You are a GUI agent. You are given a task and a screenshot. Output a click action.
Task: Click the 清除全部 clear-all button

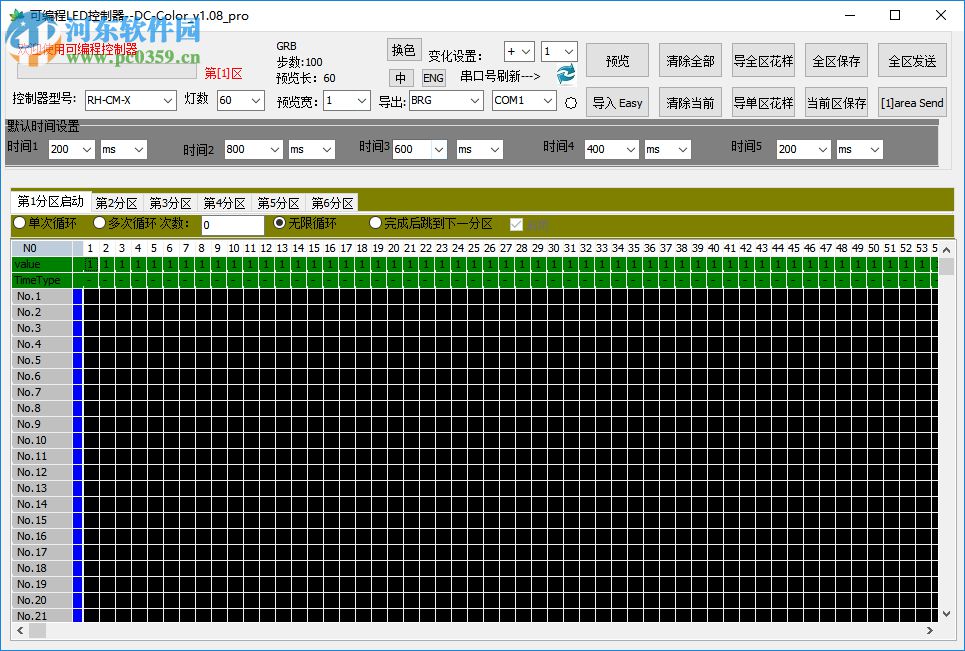pos(690,60)
